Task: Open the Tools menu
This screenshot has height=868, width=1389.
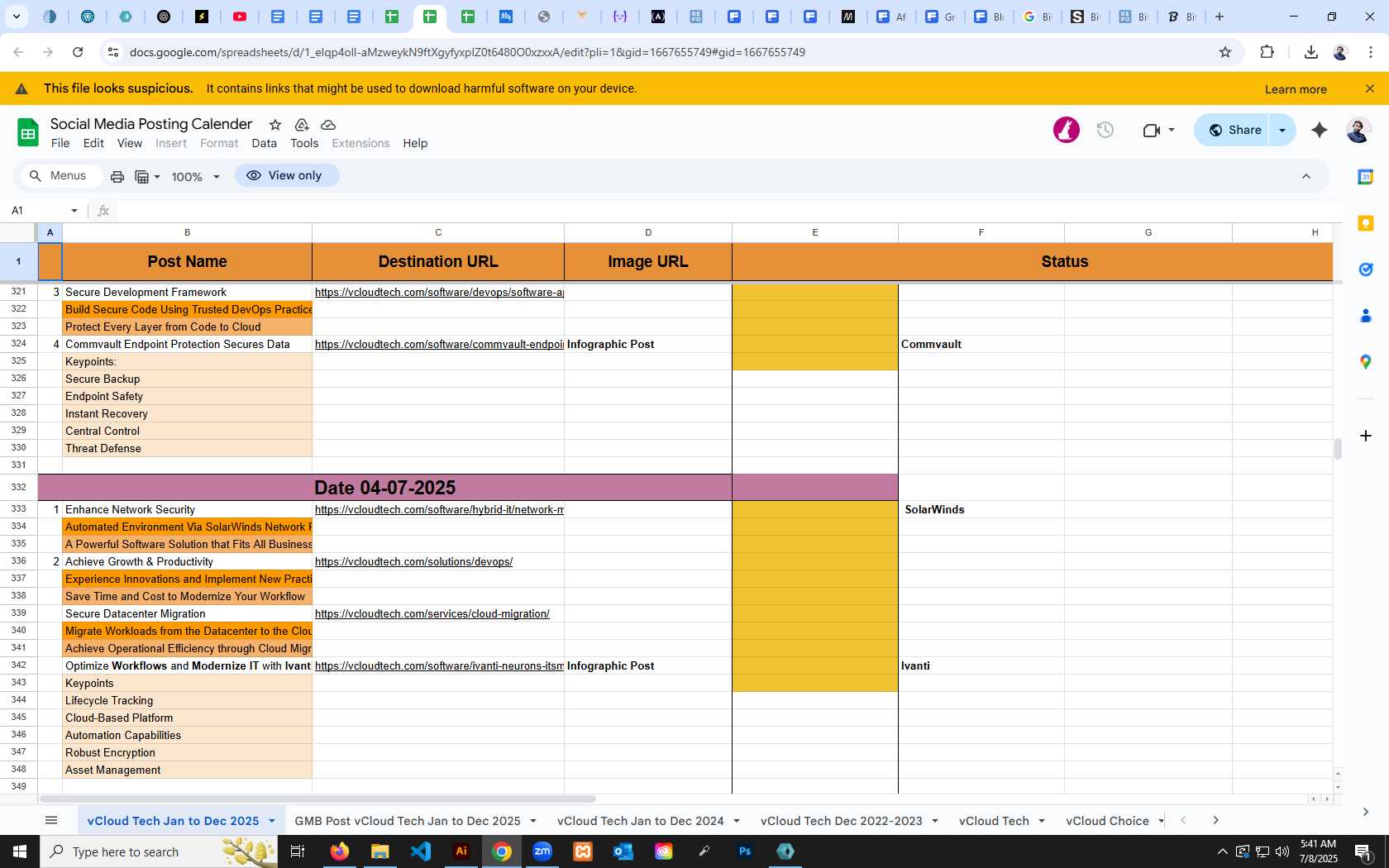Action: coord(304,143)
